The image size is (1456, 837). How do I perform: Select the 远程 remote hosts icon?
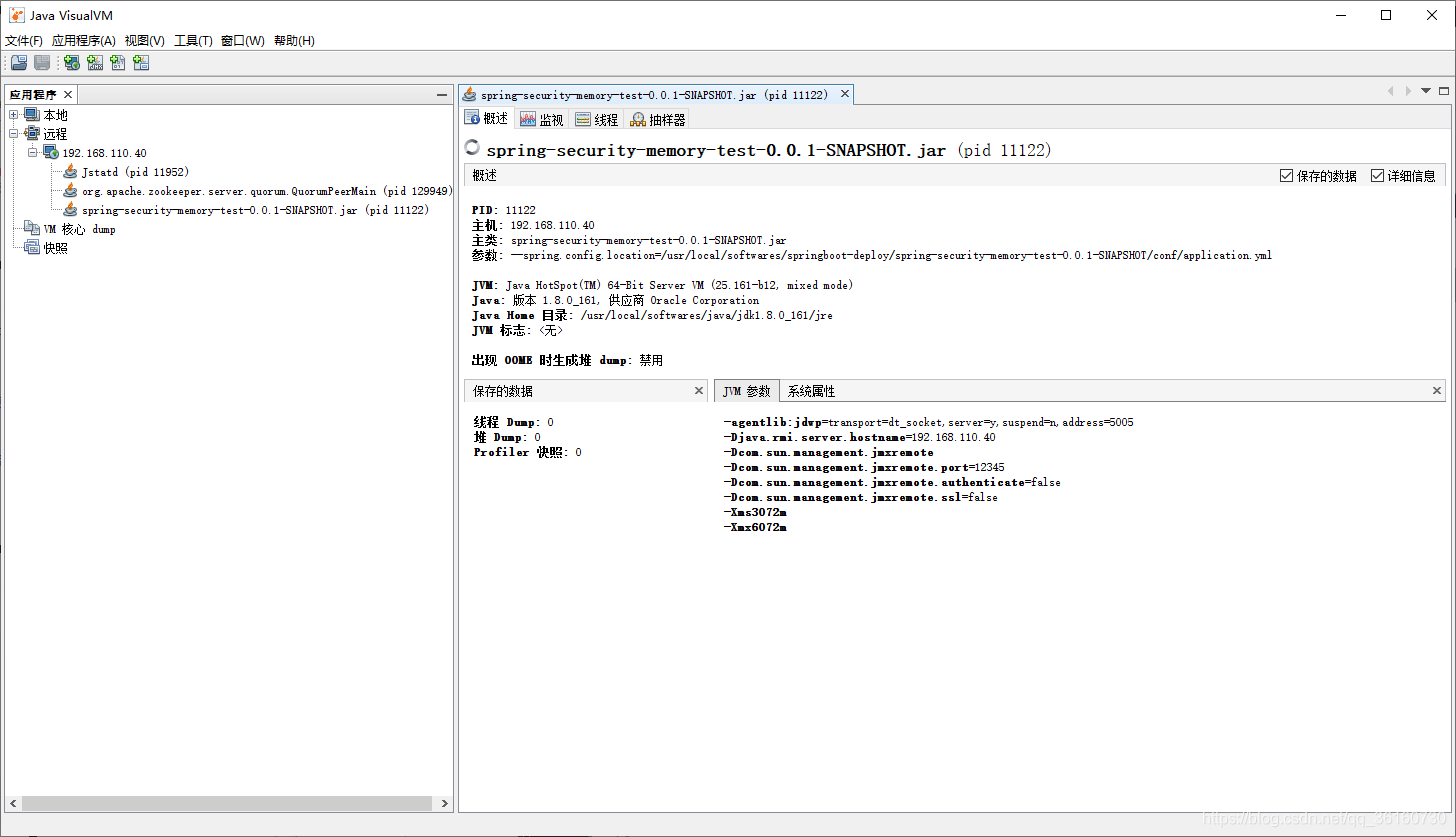point(32,133)
